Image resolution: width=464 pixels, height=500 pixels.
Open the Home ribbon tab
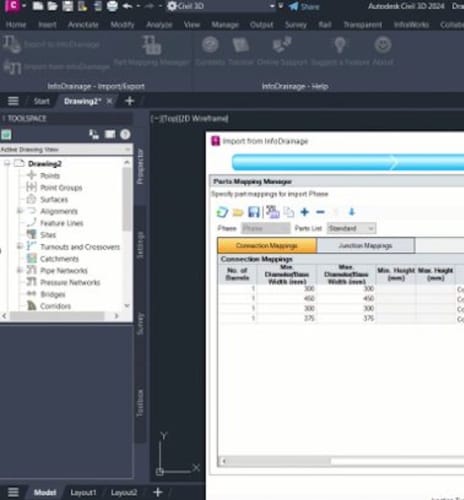pos(16,25)
